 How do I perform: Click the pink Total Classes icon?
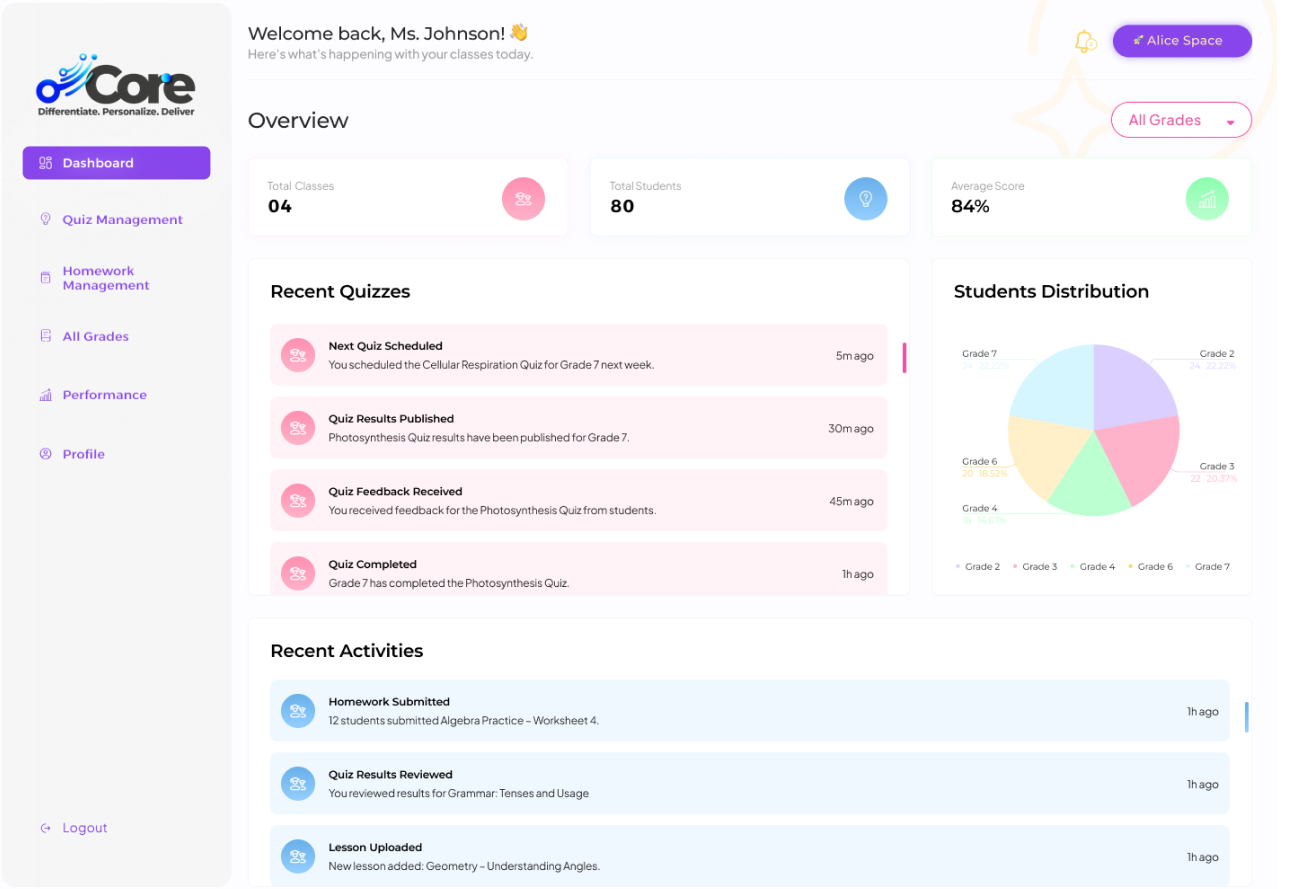click(x=523, y=198)
